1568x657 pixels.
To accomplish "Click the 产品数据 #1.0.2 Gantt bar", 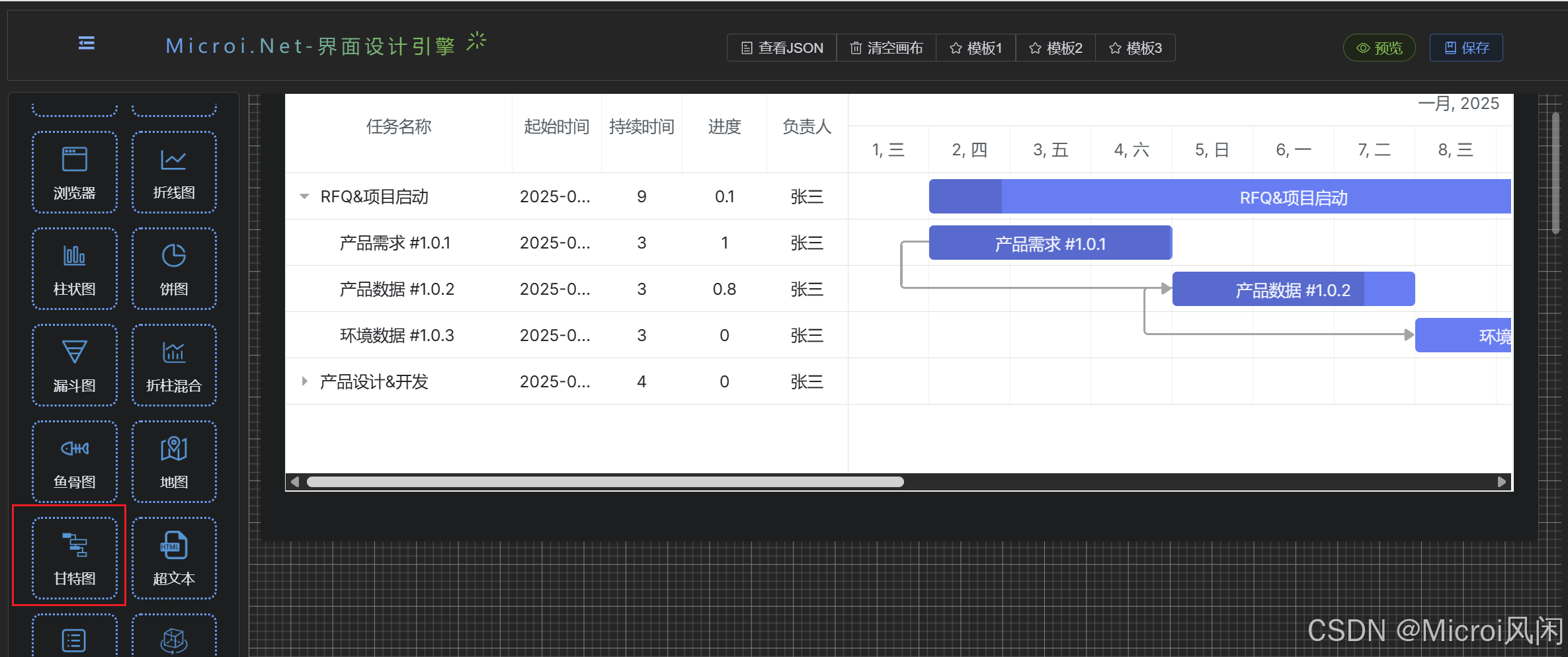I will click(1294, 289).
